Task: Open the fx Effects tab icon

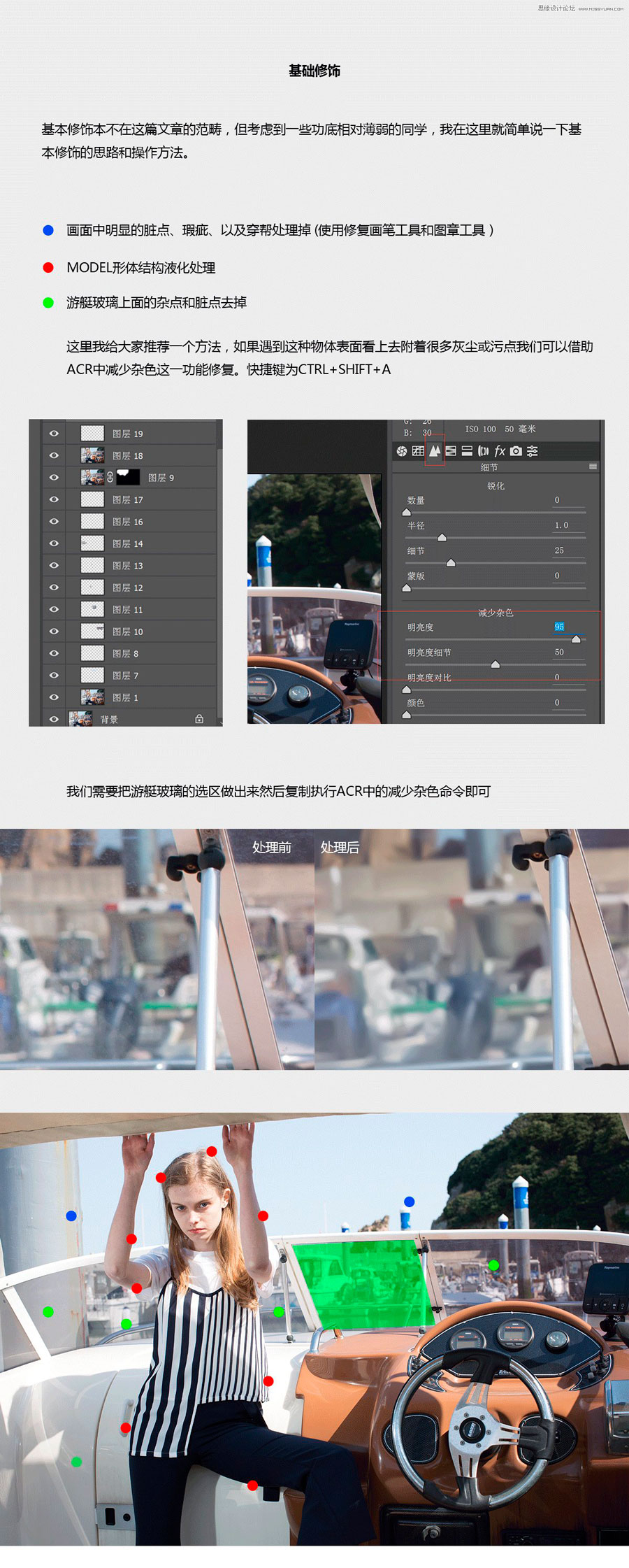Action: coord(500,451)
